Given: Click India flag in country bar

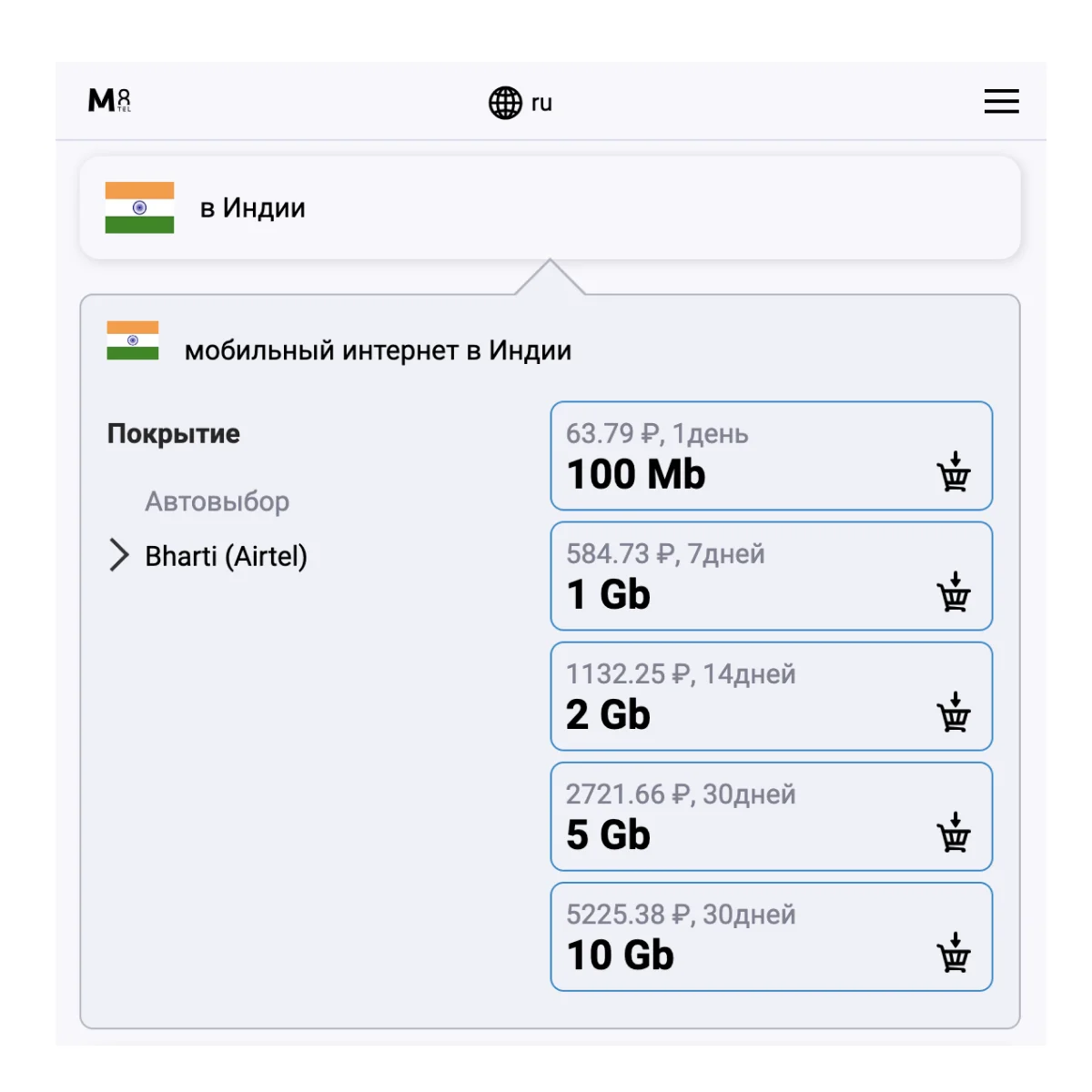Looking at the screenshot, I should click(x=139, y=207).
